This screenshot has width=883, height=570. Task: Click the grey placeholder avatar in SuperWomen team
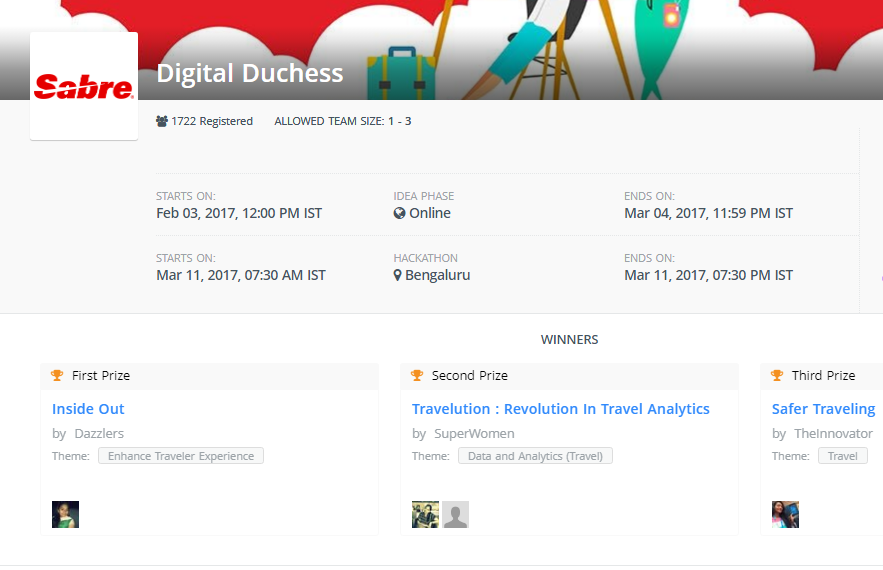tap(455, 514)
